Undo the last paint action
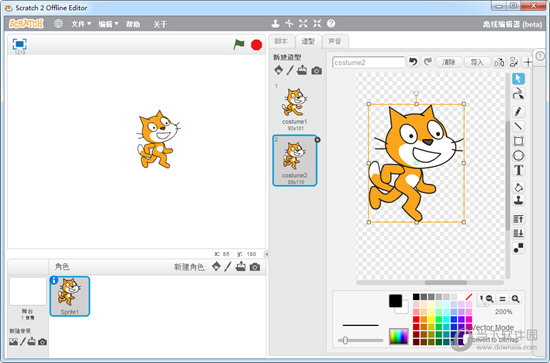The width and height of the screenshot is (550, 363). [413, 62]
